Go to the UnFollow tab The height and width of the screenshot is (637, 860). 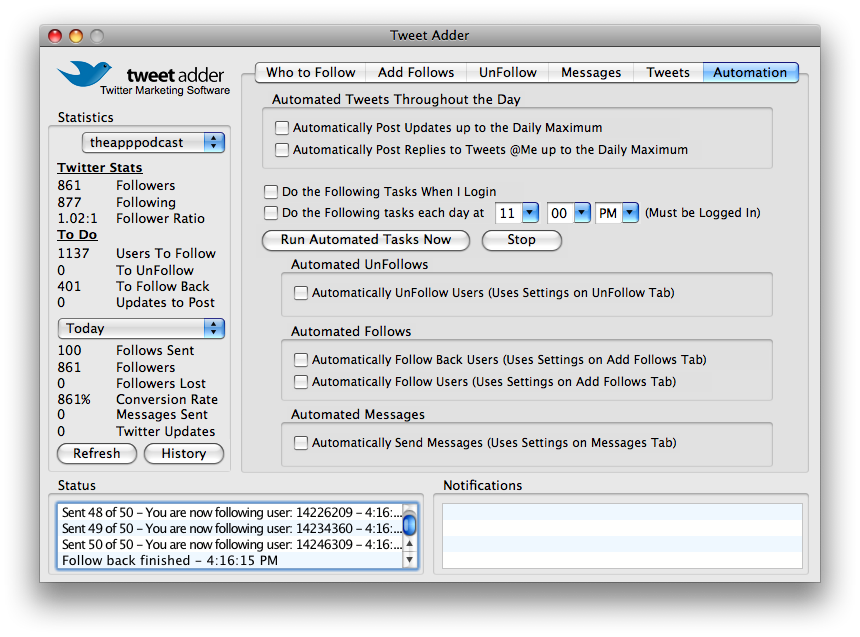click(507, 72)
